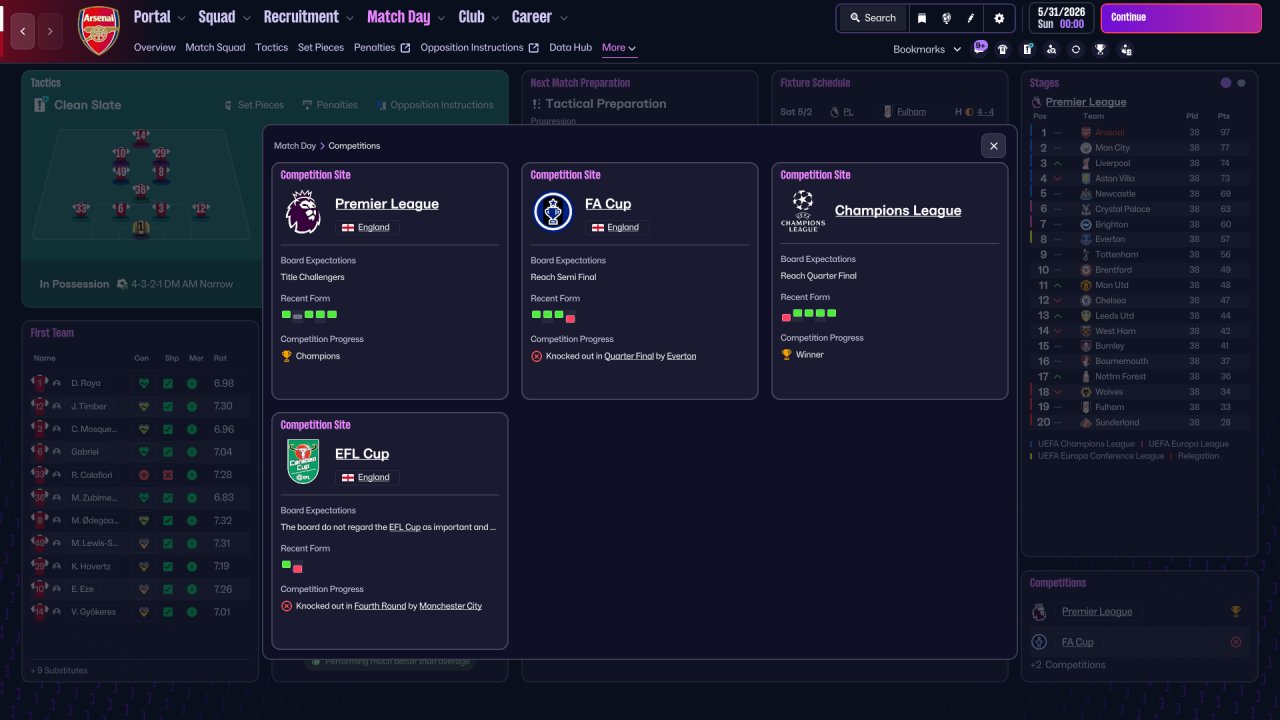Click the Arsenal club badge
Screen dimensions: 1280x720
[x=99, y=30]
